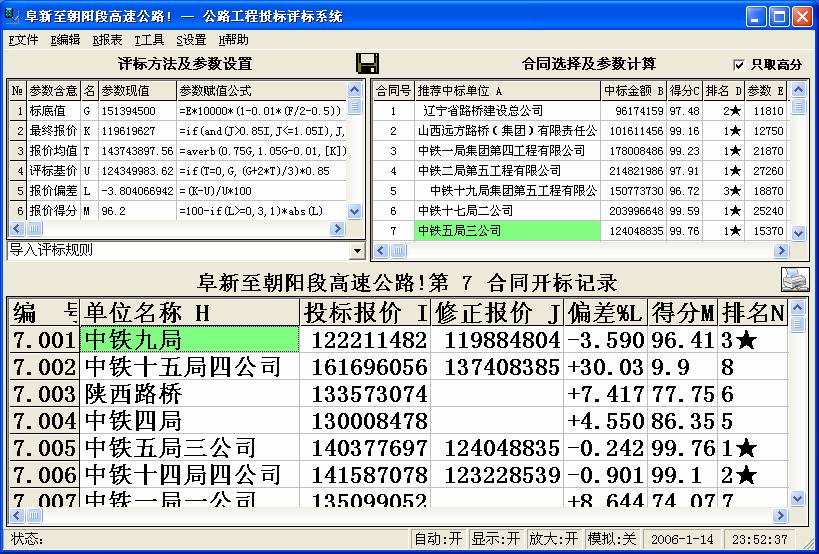Open the S设置 menu
The image size is (819, 554).
[x=191, y=40]
